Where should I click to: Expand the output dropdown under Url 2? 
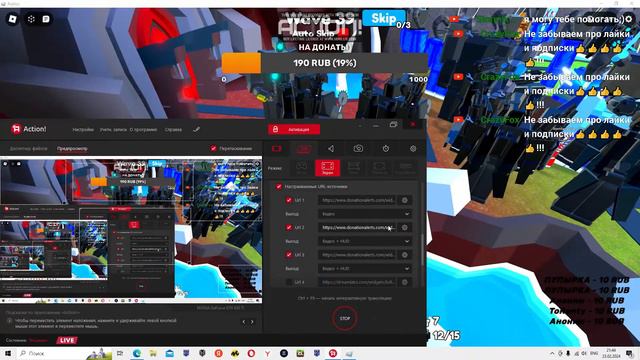pos(365,241)
